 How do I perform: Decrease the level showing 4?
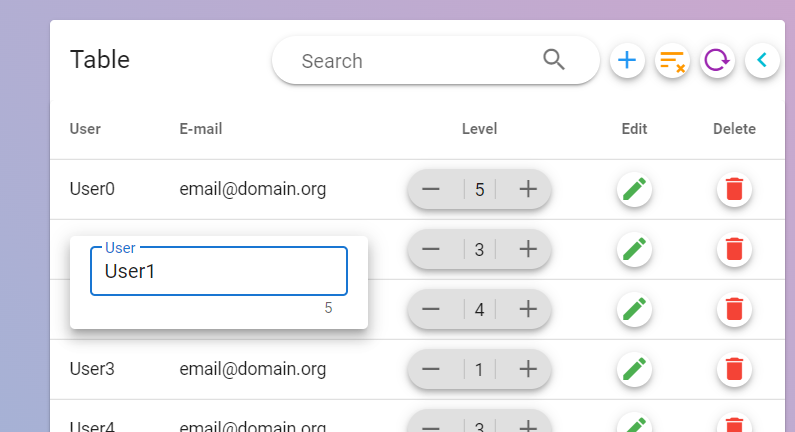coord(431,309)
